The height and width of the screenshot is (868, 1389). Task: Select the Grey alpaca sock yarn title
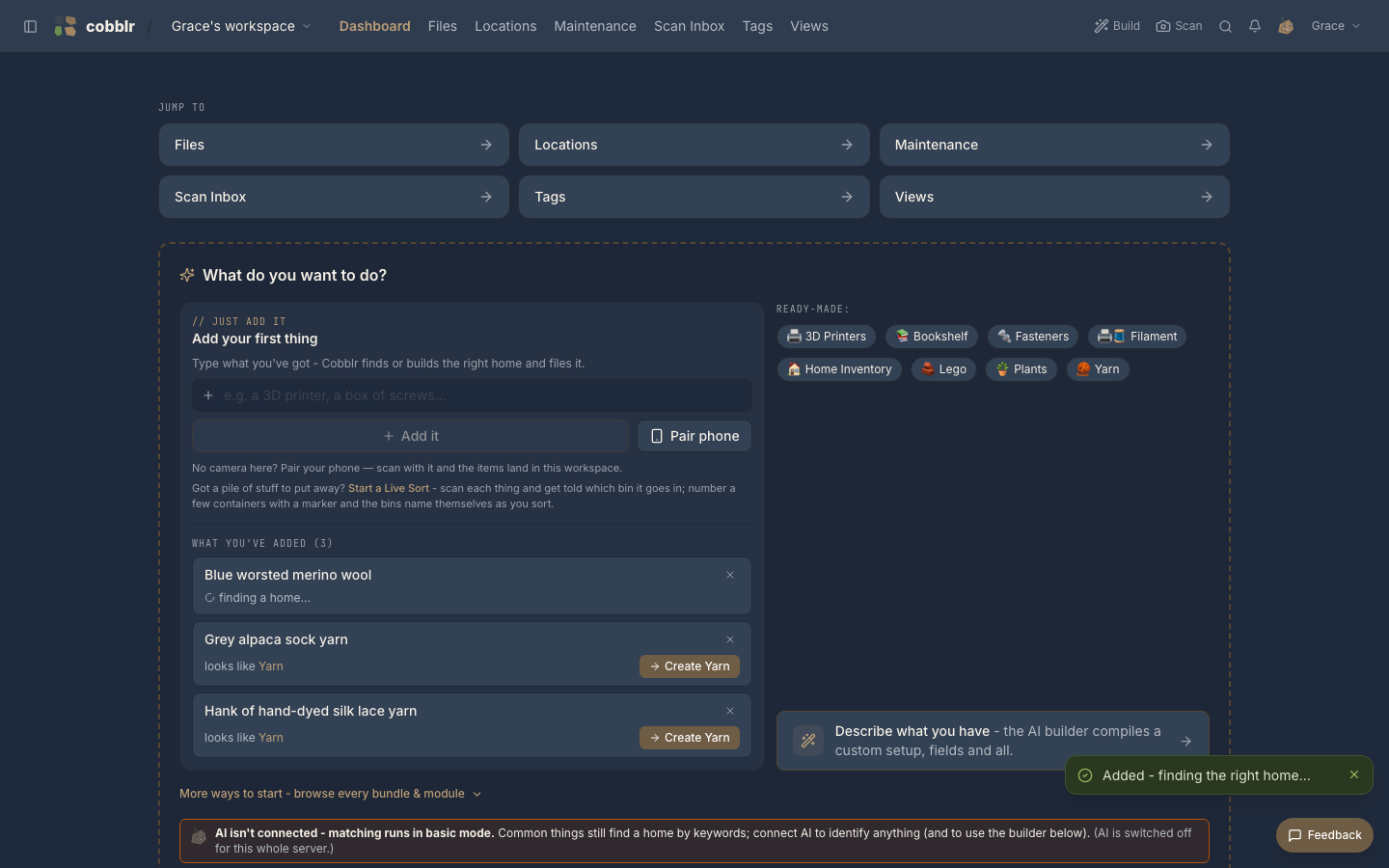pyautogui.click(x=276, y=639)
